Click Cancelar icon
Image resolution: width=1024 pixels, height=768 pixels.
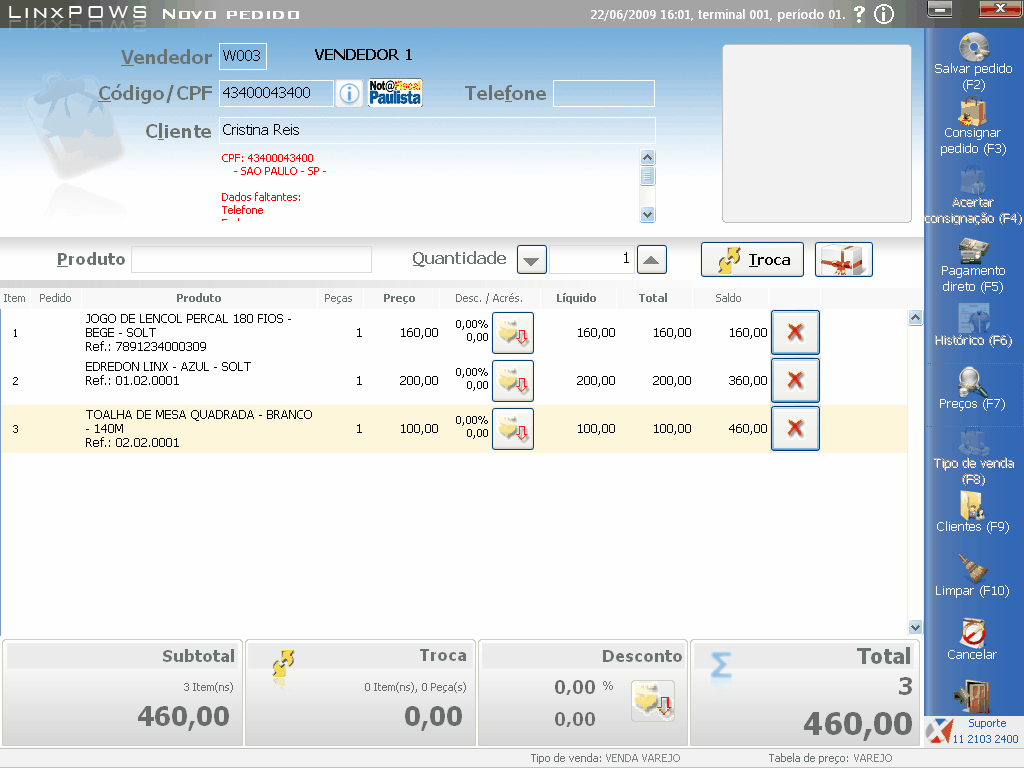coord(972,632)
